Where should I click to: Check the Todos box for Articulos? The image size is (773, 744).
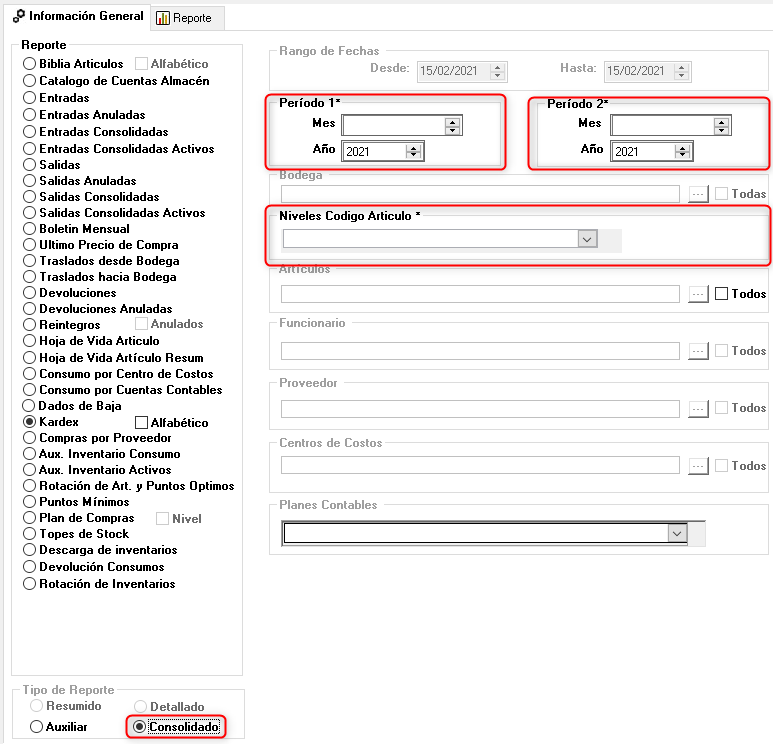click(722, 294)
